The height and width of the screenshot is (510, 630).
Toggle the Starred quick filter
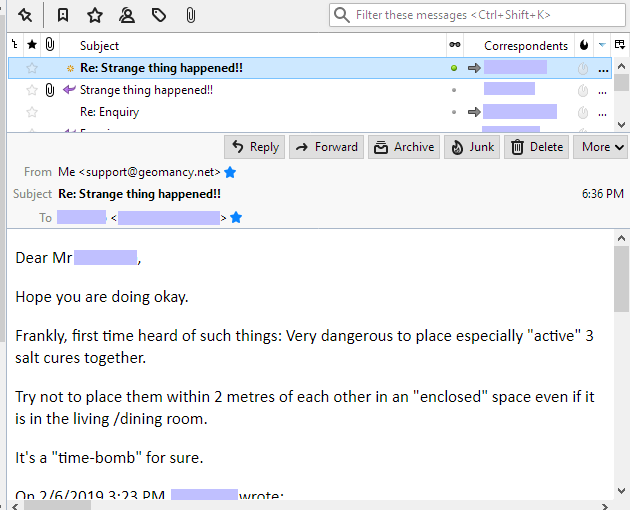pyautogui.click(x=95, y=15)
